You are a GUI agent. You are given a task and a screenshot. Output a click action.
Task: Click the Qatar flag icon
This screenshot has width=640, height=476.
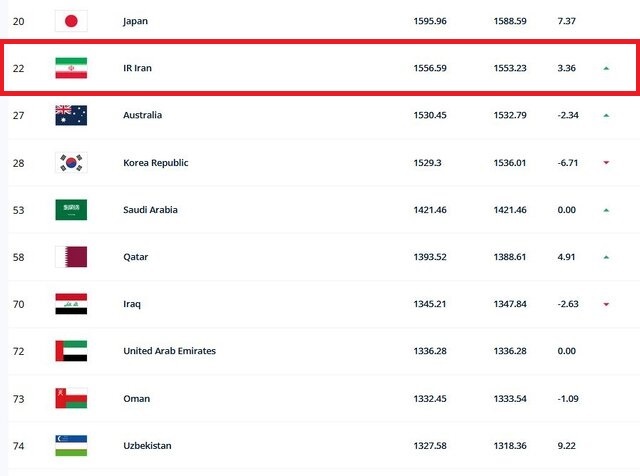(x=71, y=257)
